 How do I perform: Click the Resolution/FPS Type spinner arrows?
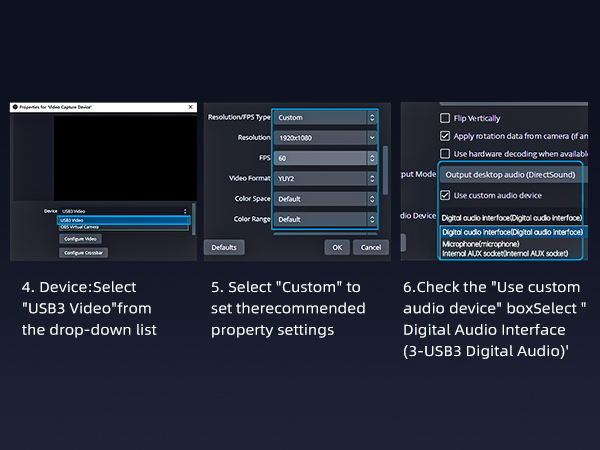click(371, 117)
